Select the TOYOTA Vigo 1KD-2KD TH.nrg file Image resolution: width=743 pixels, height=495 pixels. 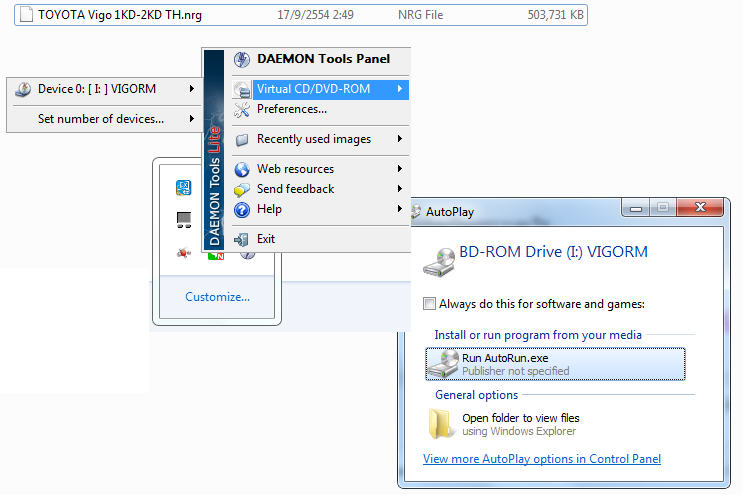point(301,15)
